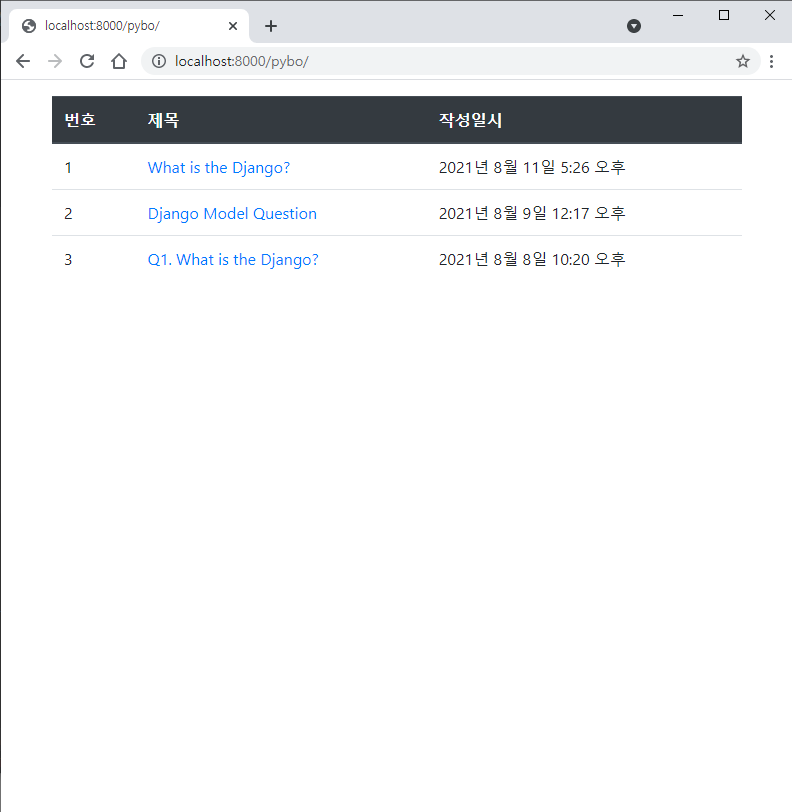
Task: Close the browser window
Action: [770, 16]
